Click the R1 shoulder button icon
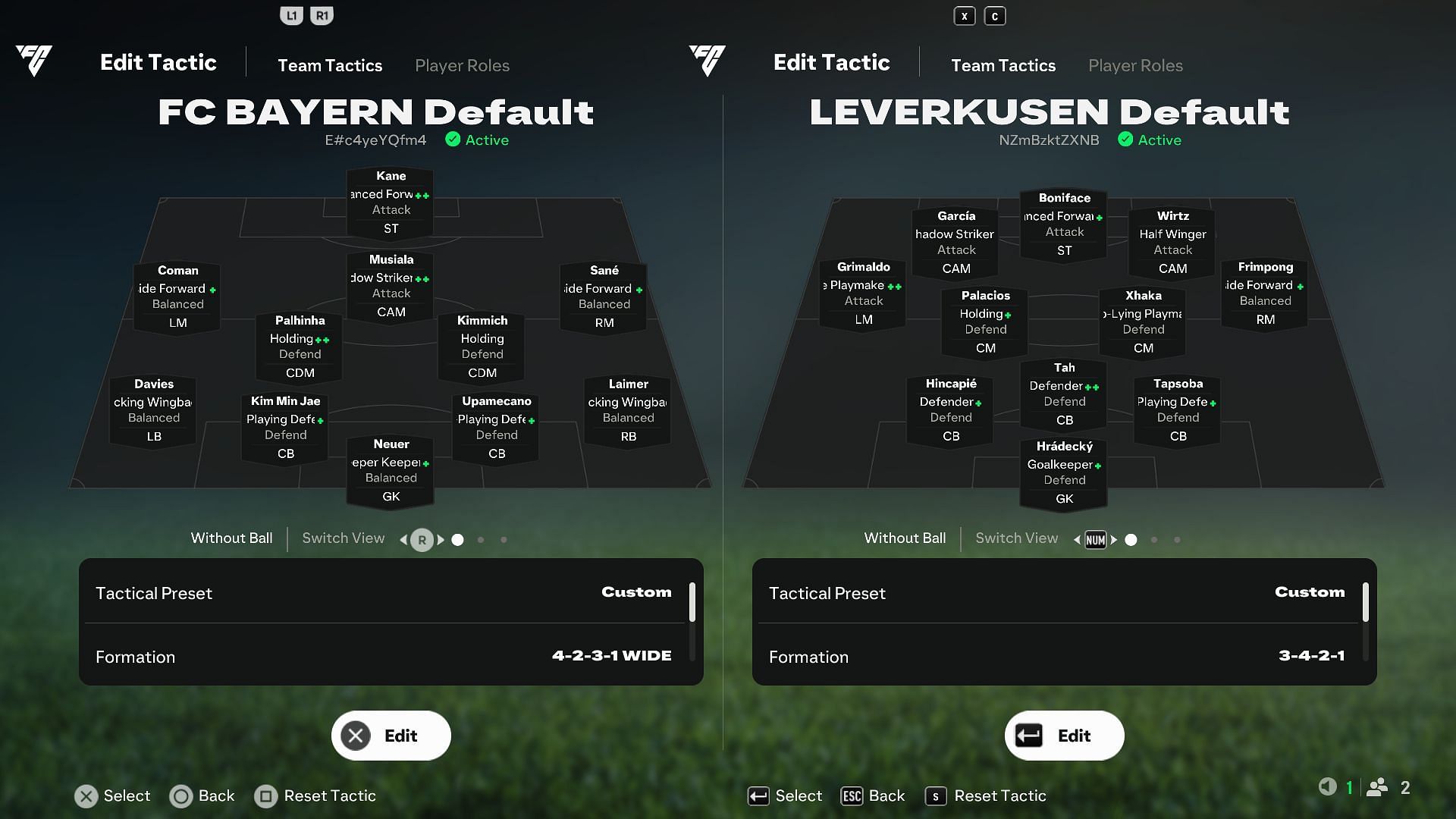1456x819 pixels. point(322,15)
